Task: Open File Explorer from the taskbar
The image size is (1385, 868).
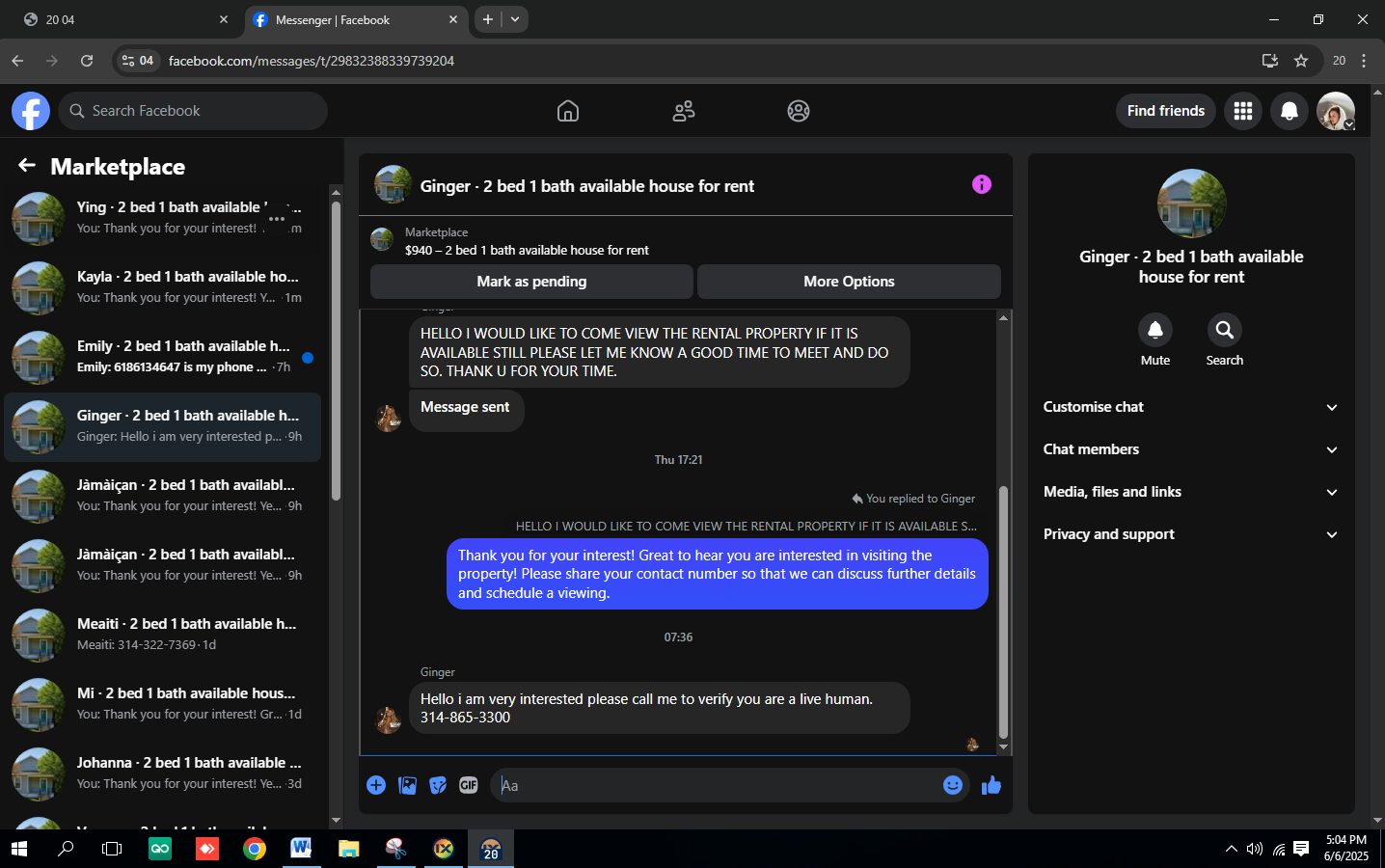Action: 348,849
